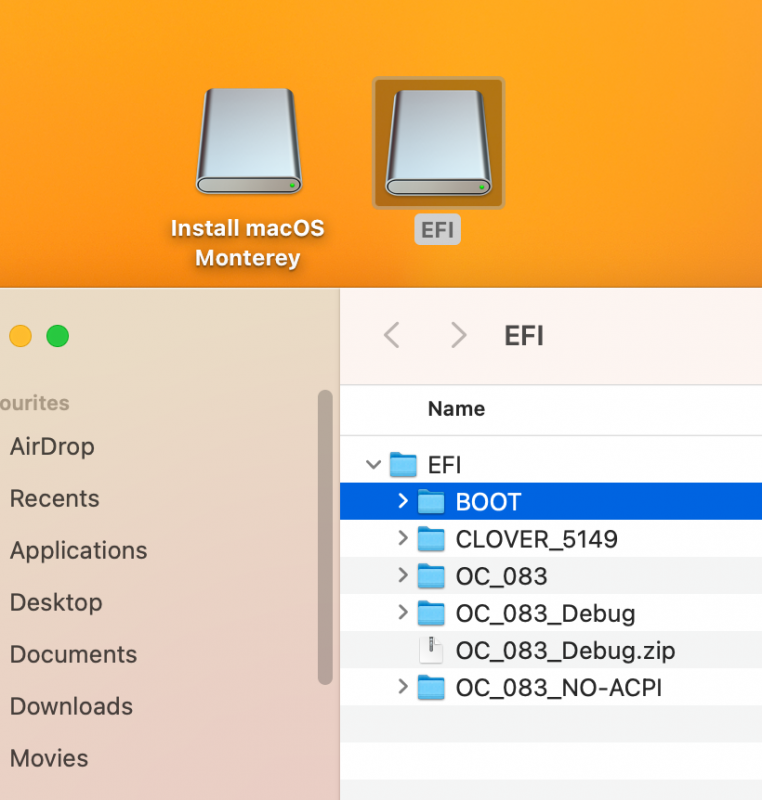Open Applications in the sidebar

(78, 551)
